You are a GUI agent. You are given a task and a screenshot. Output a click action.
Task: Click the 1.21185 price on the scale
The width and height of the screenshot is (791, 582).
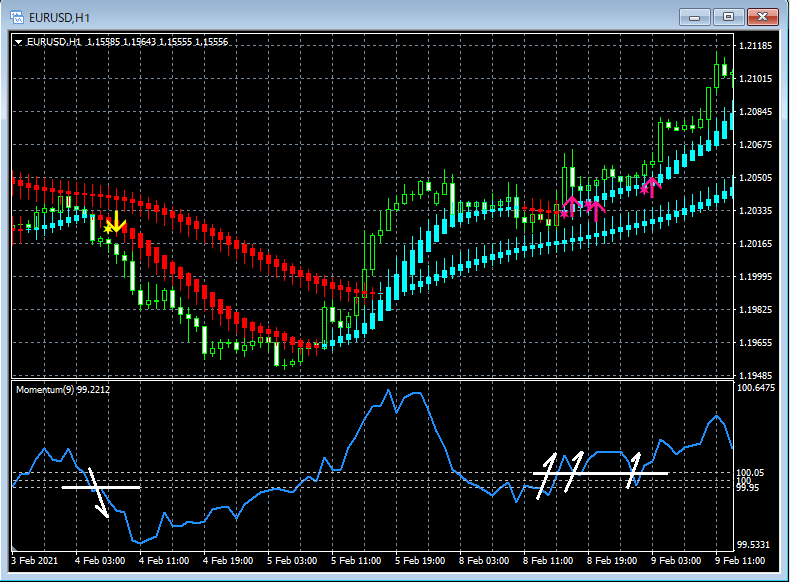click(x=755, y=47)
